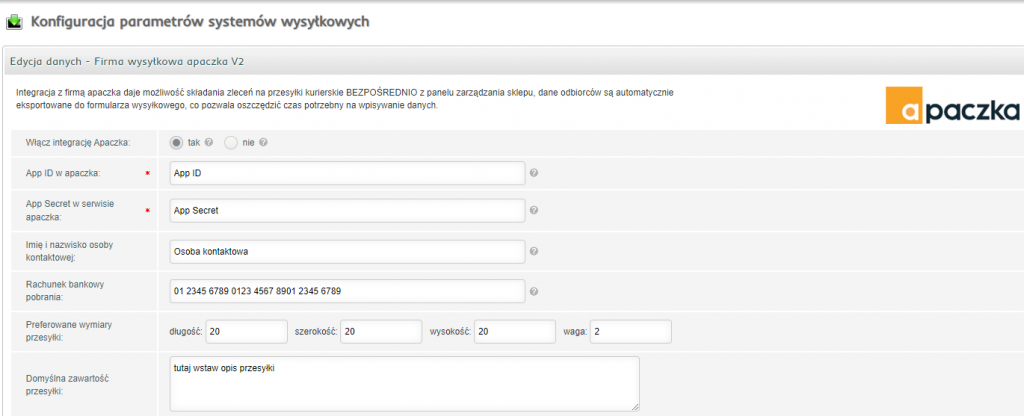Click the textarea resize handle corner

[x=635, y=406]
